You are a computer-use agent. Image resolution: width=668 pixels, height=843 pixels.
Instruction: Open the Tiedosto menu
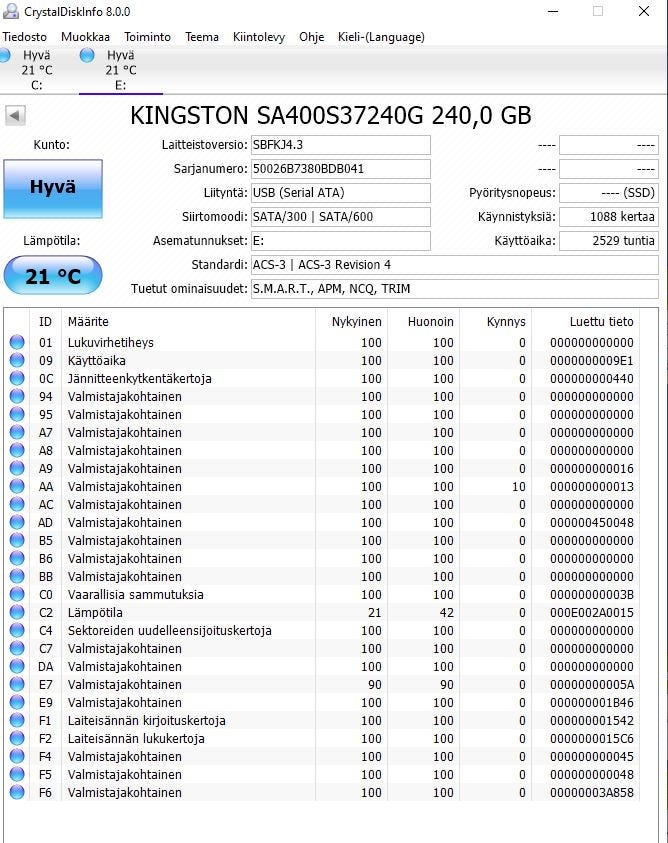click(x=25, y=37)
